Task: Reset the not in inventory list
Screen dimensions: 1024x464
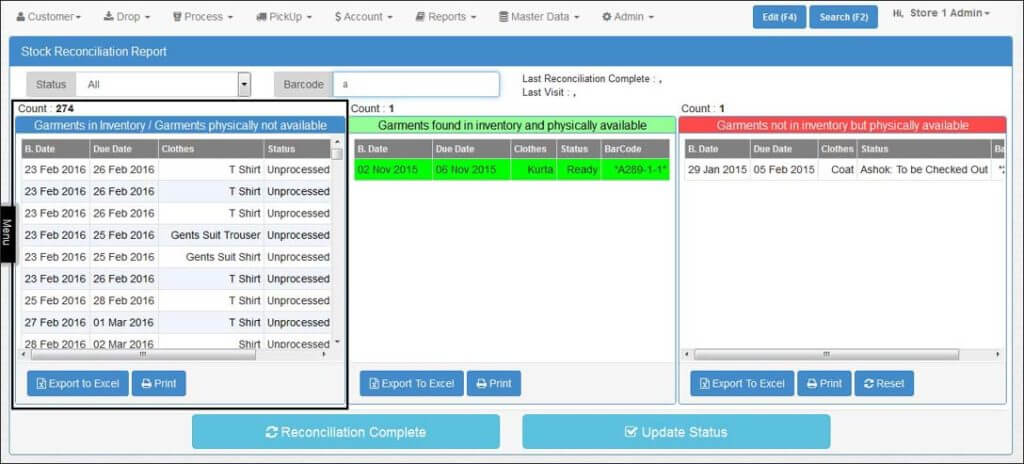Action: pyautogui.click(x=884, y=384)
